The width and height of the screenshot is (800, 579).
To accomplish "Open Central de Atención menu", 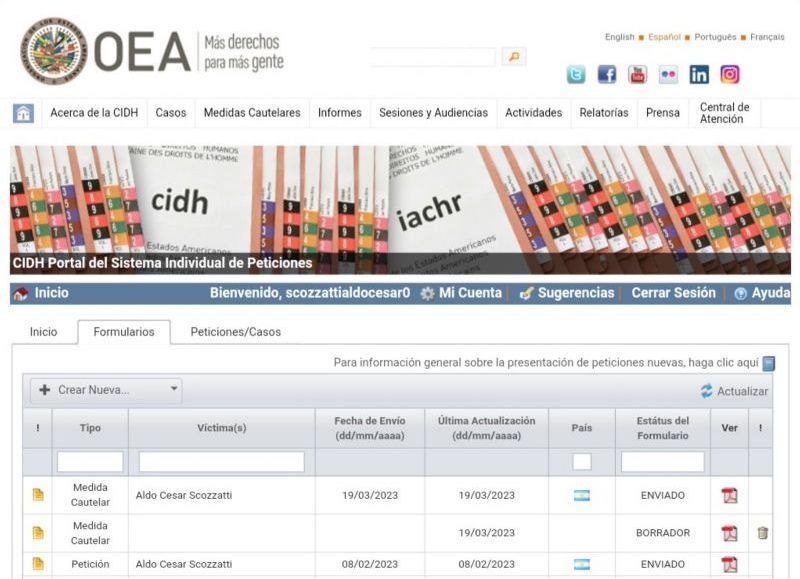I will click(x=724, y=113).
